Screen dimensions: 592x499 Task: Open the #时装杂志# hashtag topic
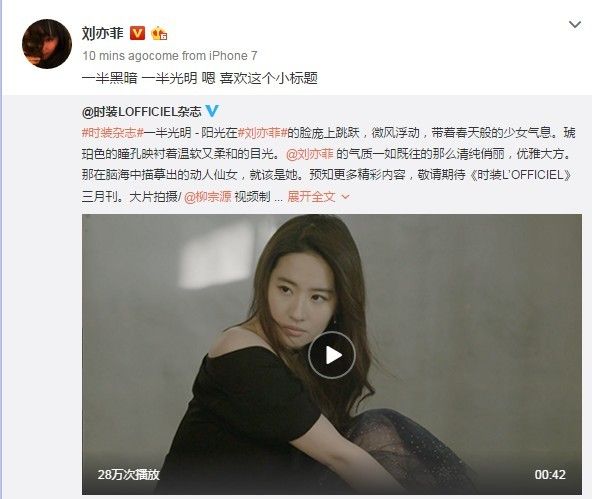(113, 132)
